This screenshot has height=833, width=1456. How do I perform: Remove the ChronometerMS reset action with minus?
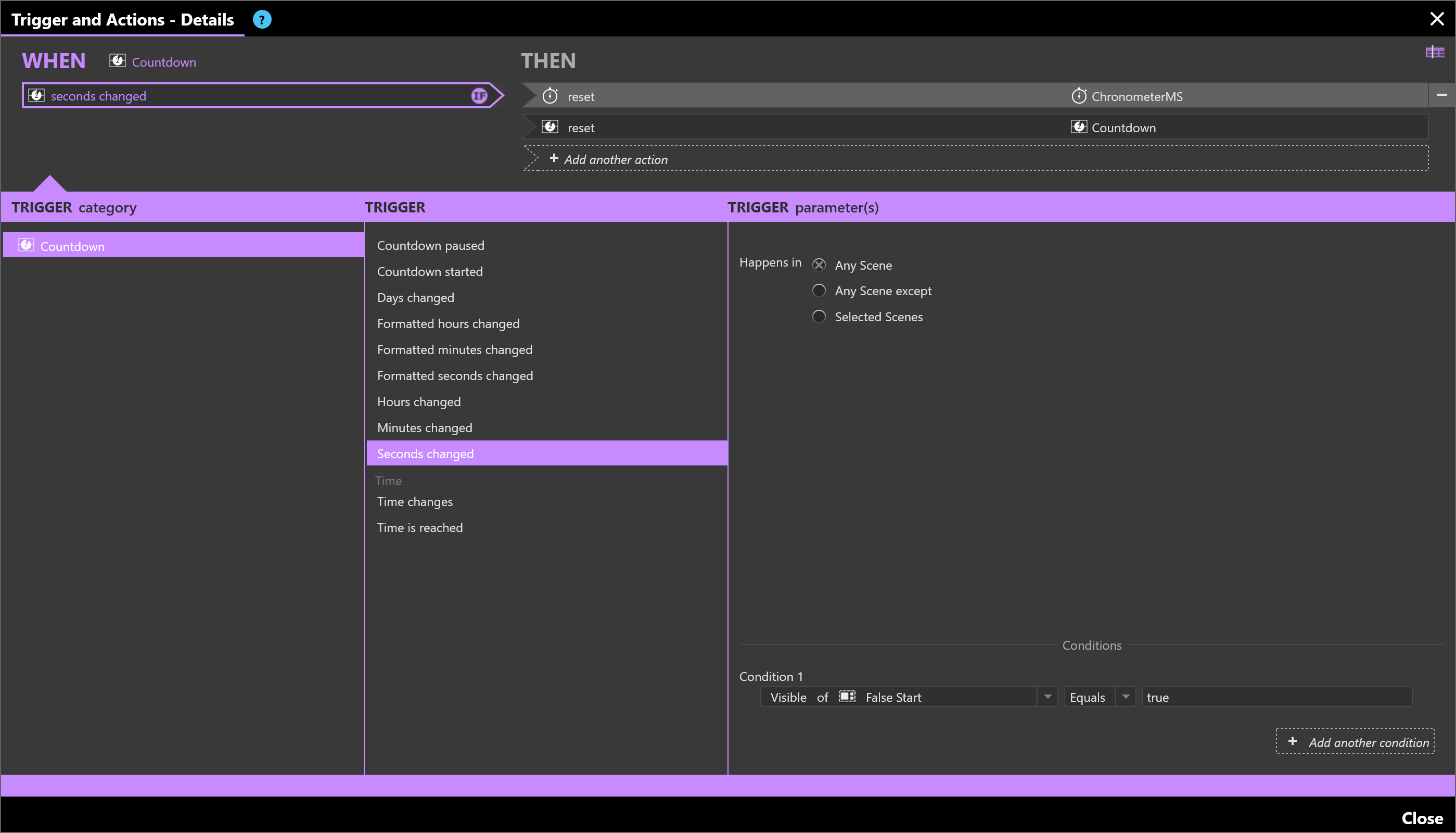coord(1442,95)
